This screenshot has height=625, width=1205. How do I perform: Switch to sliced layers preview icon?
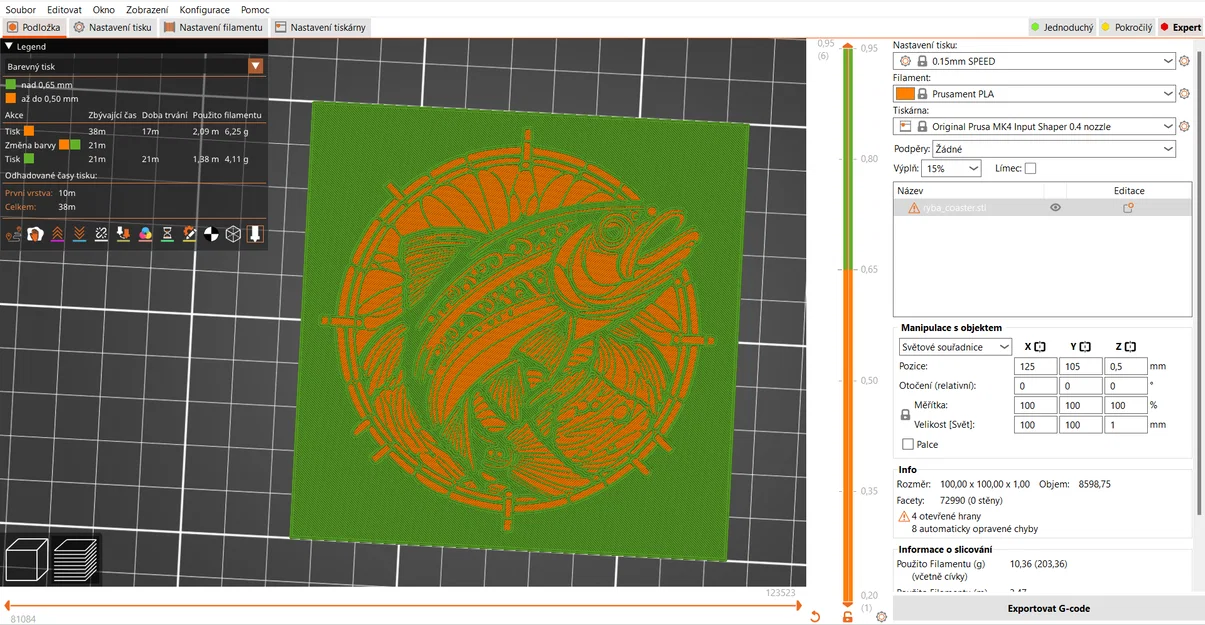(x=75, y=559)
